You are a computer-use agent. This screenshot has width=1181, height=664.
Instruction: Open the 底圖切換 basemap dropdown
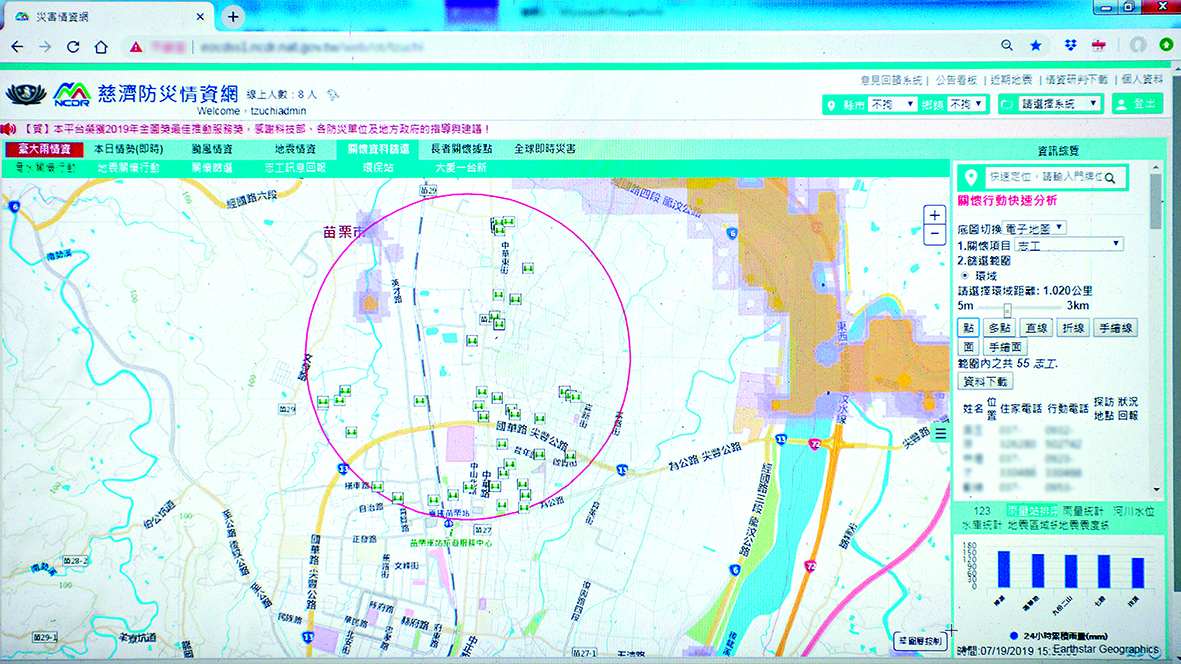pos(1033,228)
